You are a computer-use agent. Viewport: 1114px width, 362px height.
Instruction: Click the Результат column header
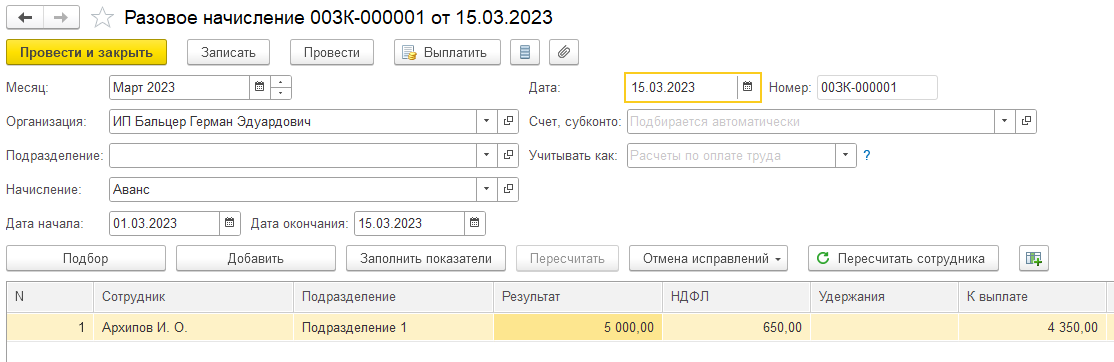point(578,297)
